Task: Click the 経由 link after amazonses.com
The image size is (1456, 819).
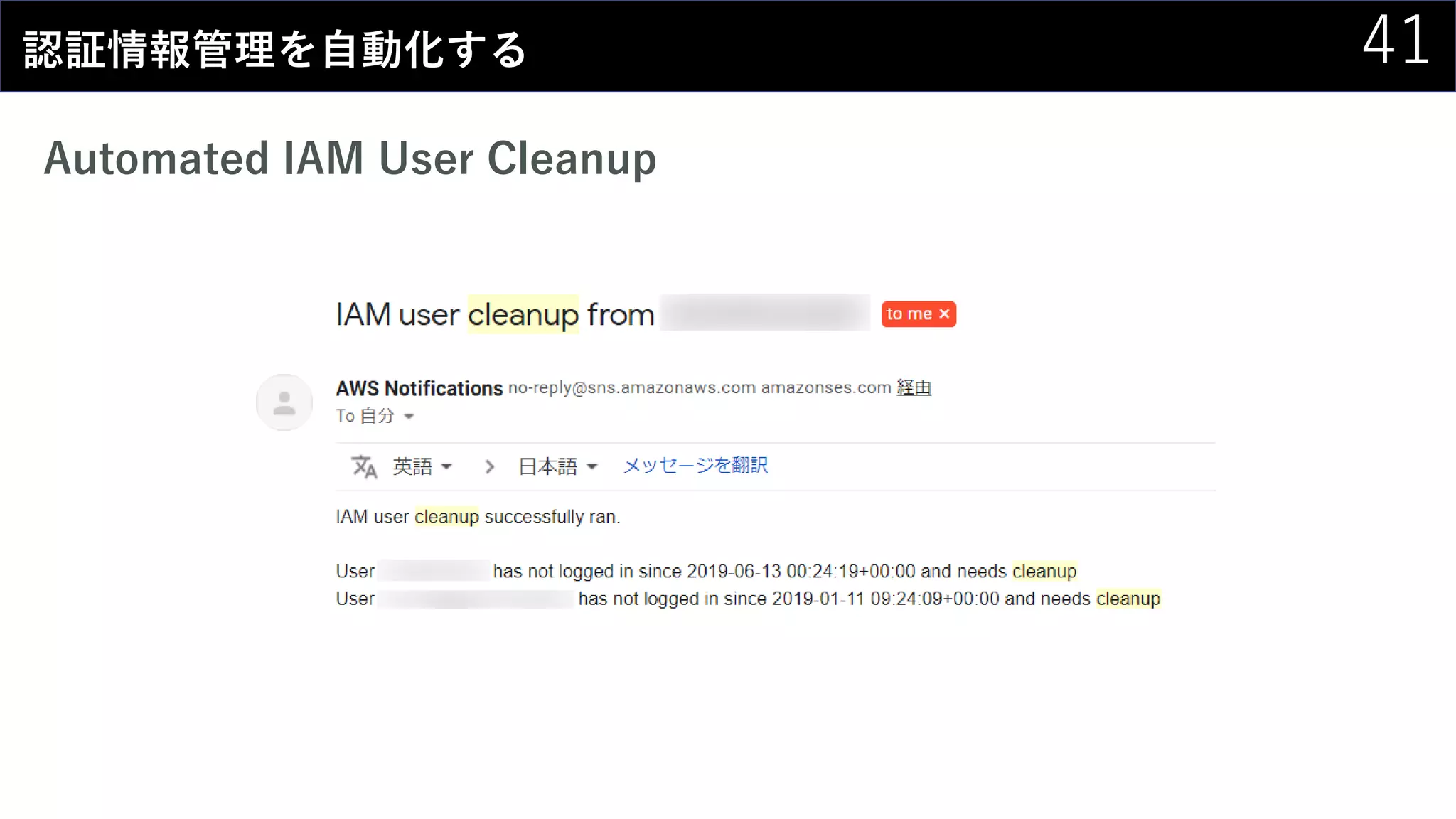Action: click(x=914, y=387)
